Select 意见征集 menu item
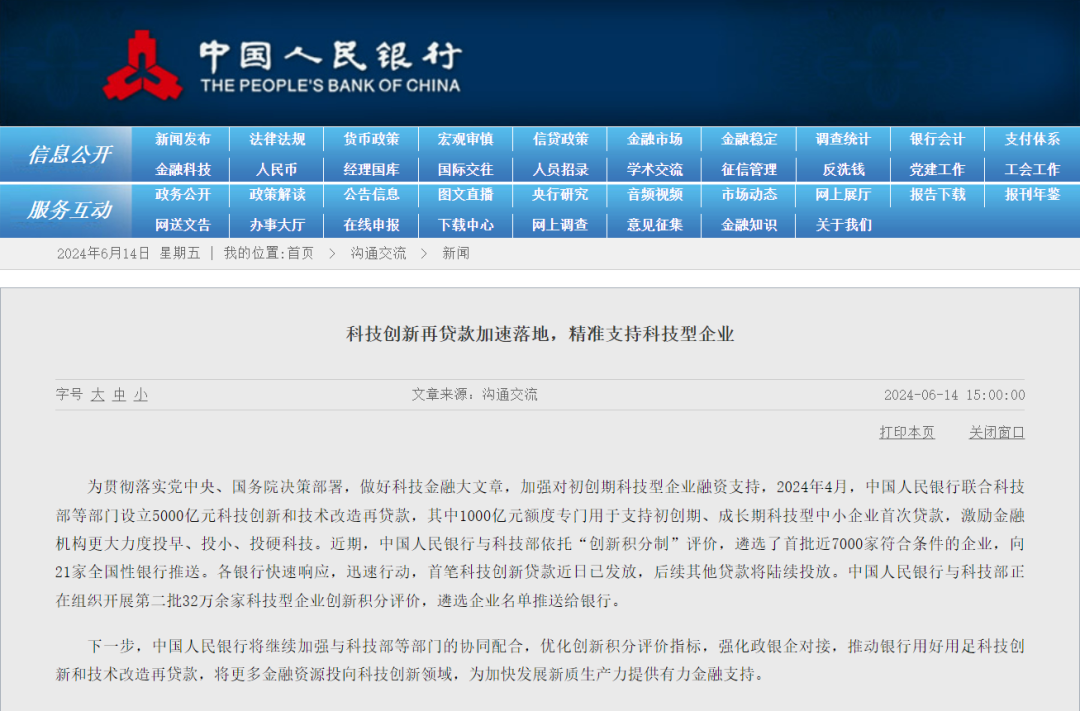 pyautogui.click(x=654, y=225)
